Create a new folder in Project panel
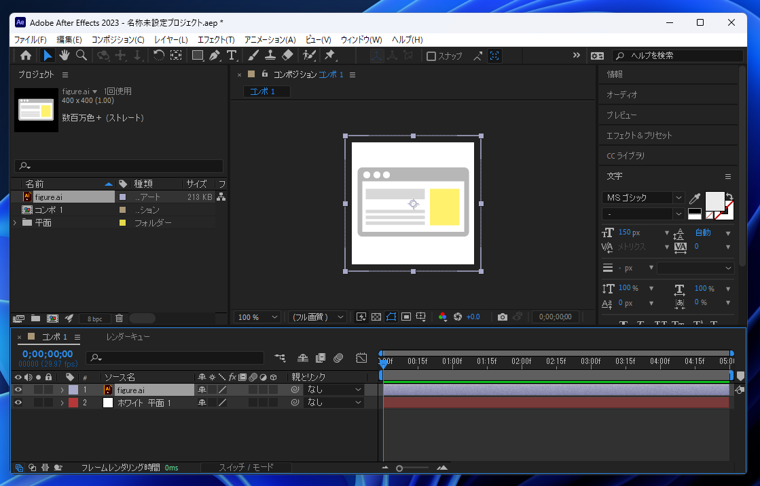The width and height of the screenshot is (760, 486). point(35,318)
